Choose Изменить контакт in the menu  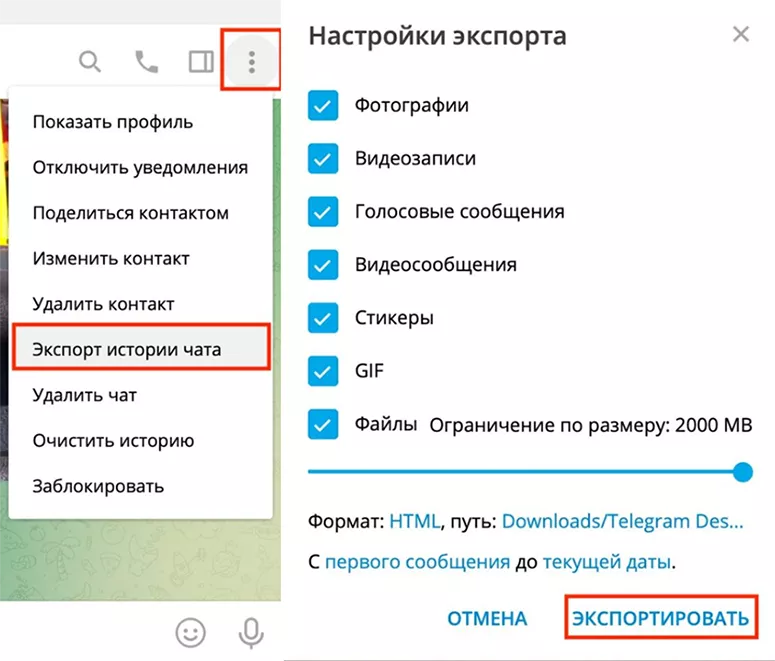pyautogui.click(x=141, y=258)
